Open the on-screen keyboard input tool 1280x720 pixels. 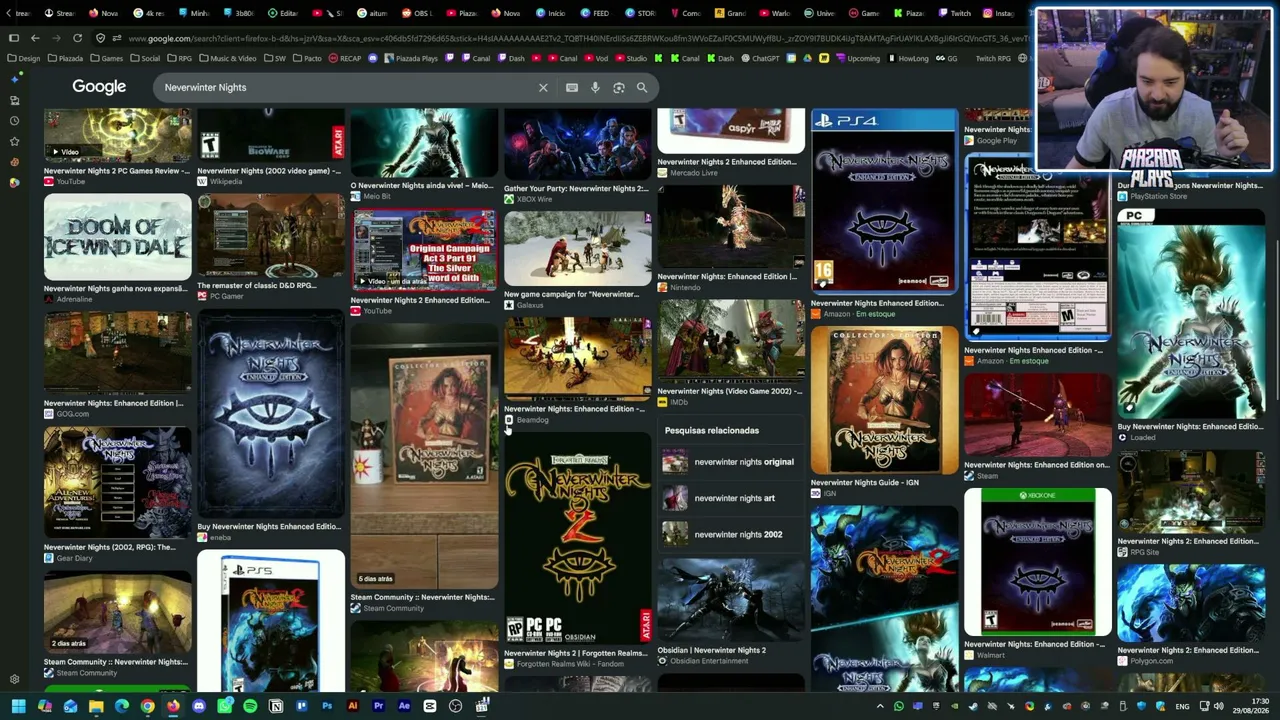pos(572,88)
